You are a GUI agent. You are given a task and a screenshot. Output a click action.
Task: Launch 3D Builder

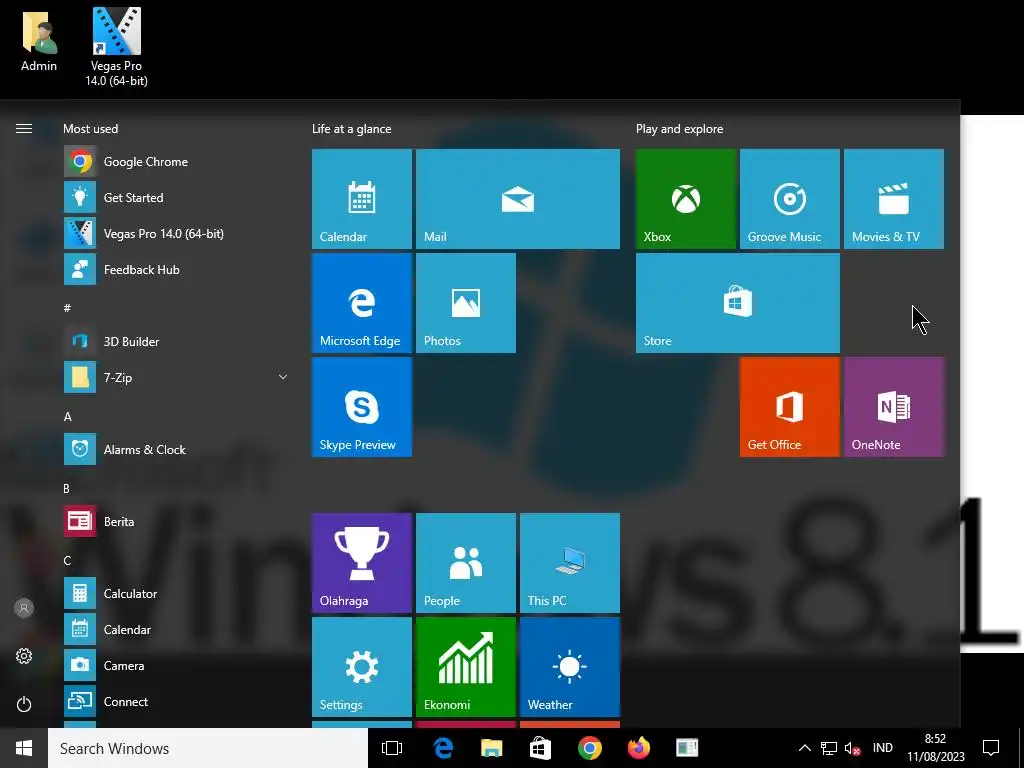pyautogui.click(x=176, y=342)
